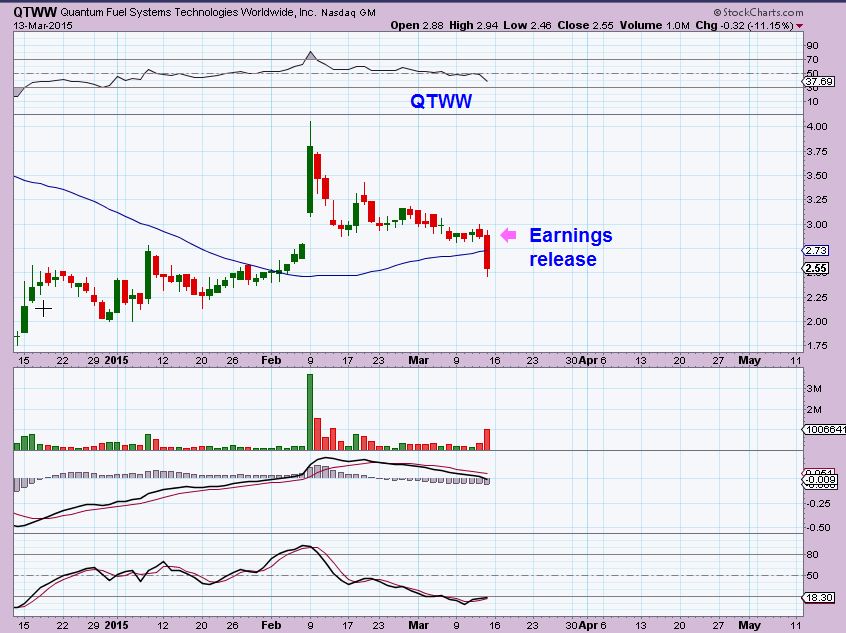Viewport: 846px width, 633px height.
Task: Click the RSI 70 level label
Action: click(x=812, y=60)
